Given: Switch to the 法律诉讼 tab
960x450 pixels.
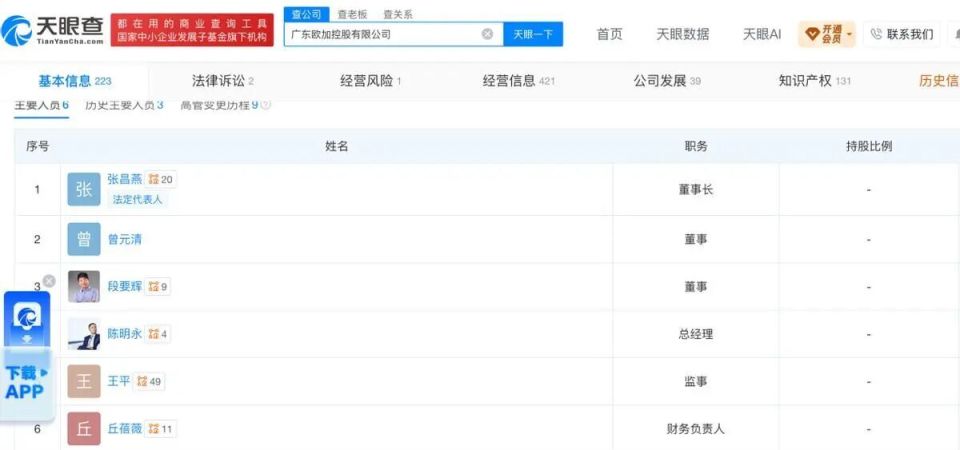Looking at the screenshot, I should [x=223, y=81].
